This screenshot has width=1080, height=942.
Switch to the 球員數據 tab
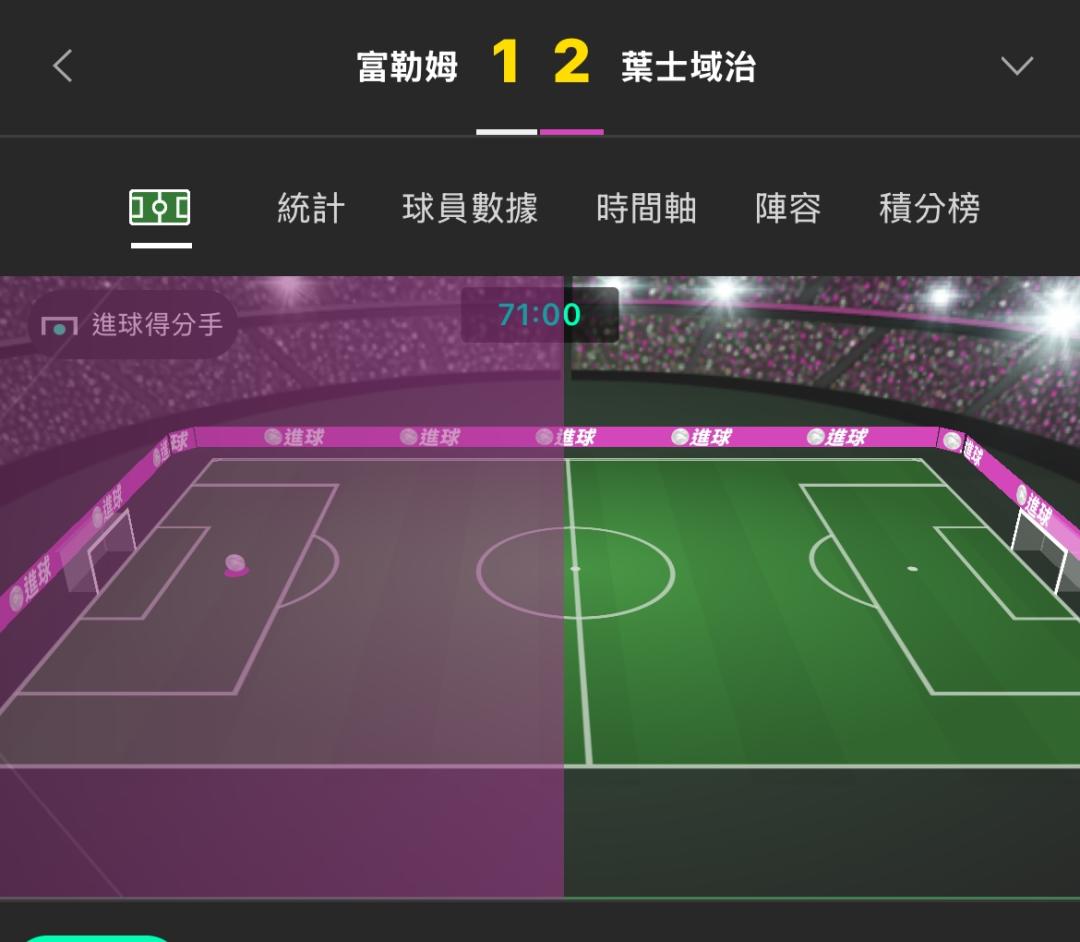[x=470, y=208]
